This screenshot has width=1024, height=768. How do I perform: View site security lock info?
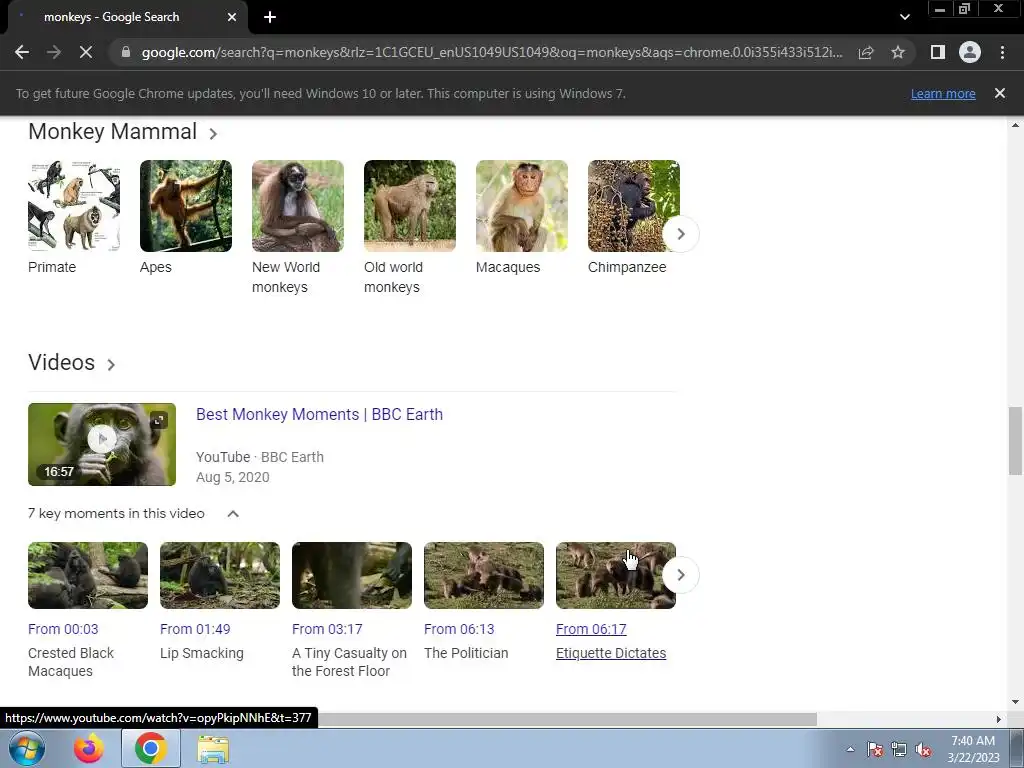coord(126,52)
